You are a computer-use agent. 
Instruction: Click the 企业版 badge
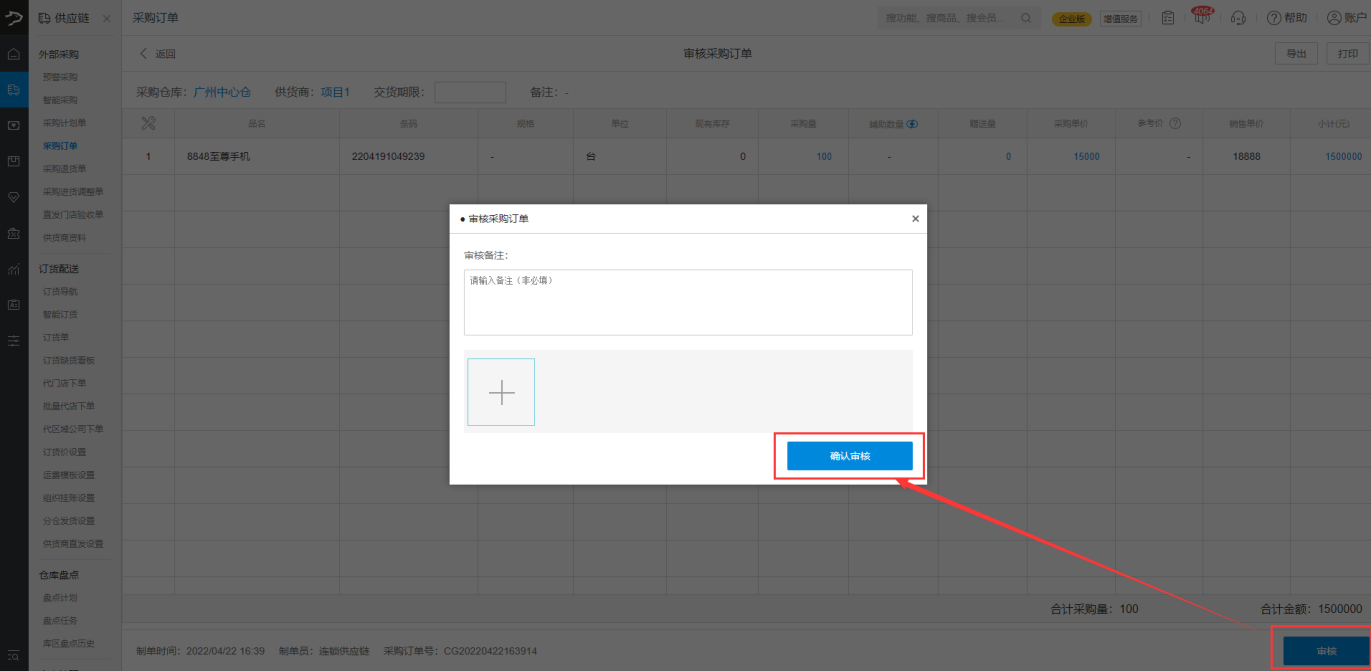tap(1072, 19)
